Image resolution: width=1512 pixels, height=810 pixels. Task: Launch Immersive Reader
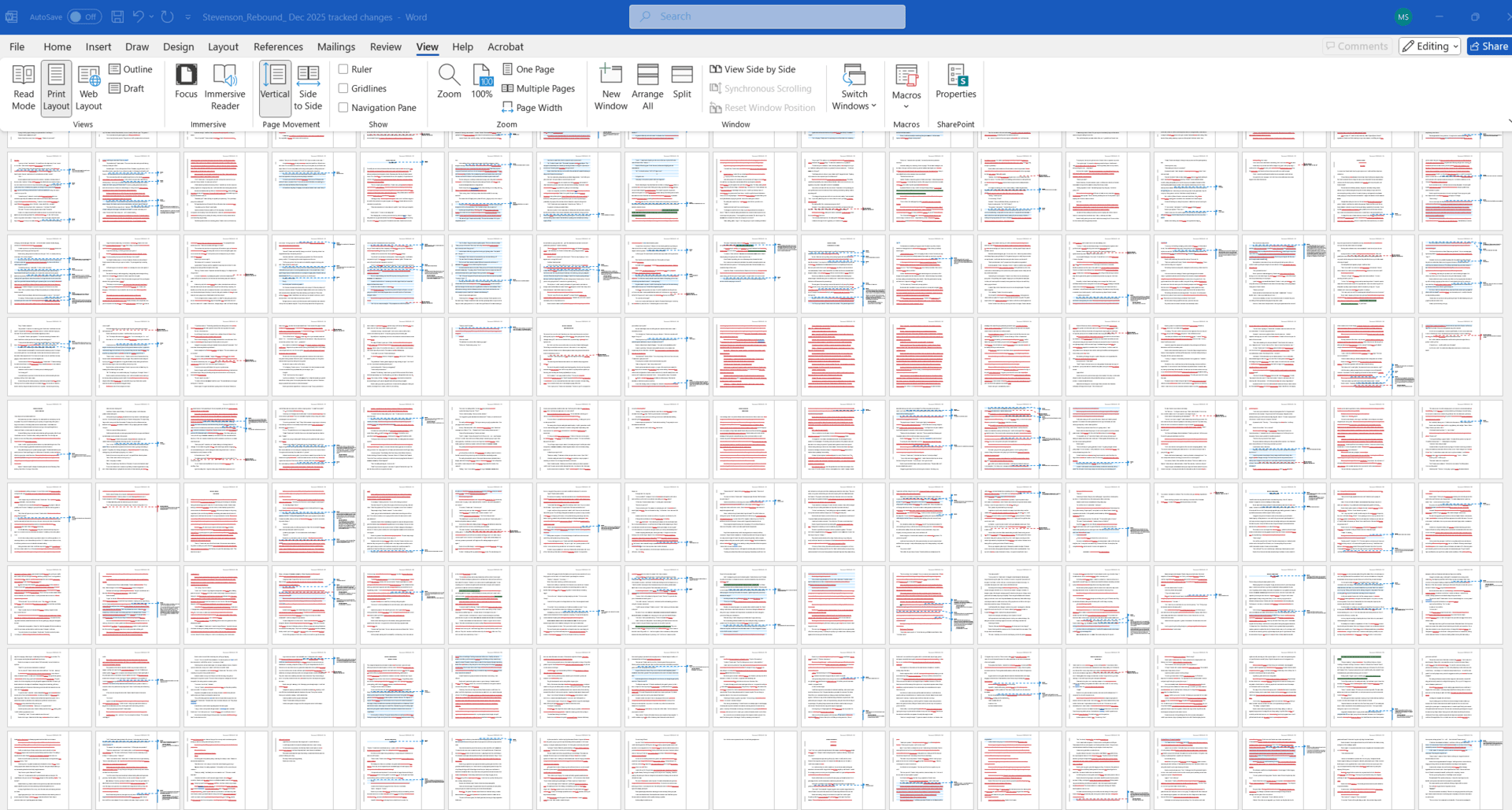(x=224, y=87)
